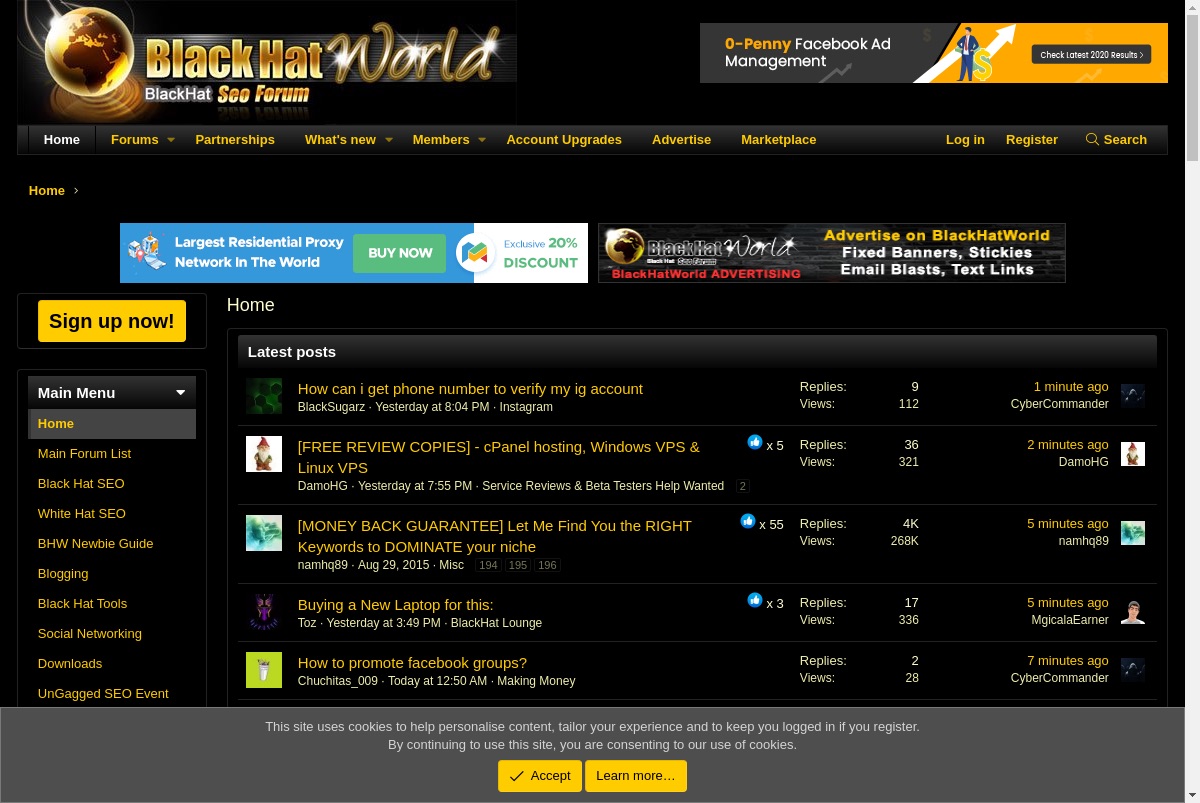The width and height of the screenshot is (1200, 803).
Task: Go to Partnerships page
Action: click(235, 140)
